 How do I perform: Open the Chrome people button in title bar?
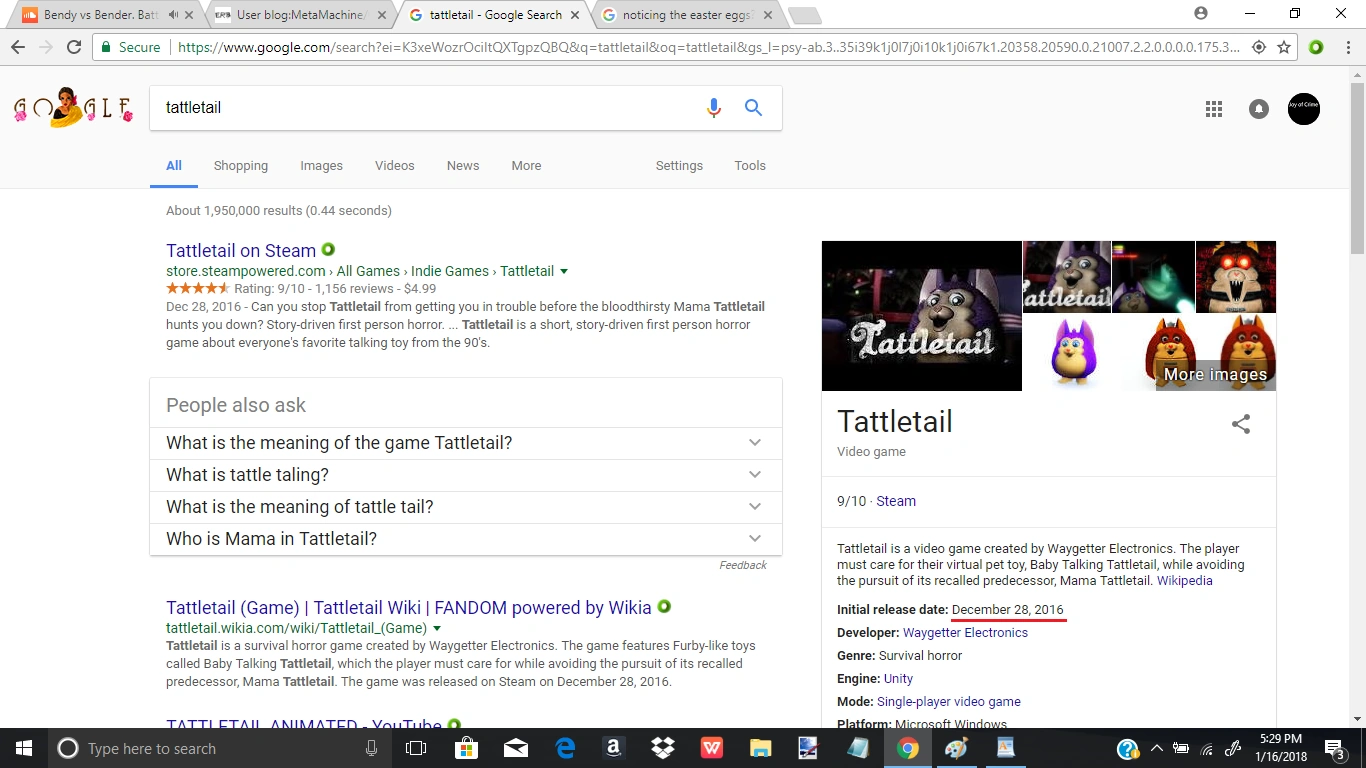(x=1201, y=14)
